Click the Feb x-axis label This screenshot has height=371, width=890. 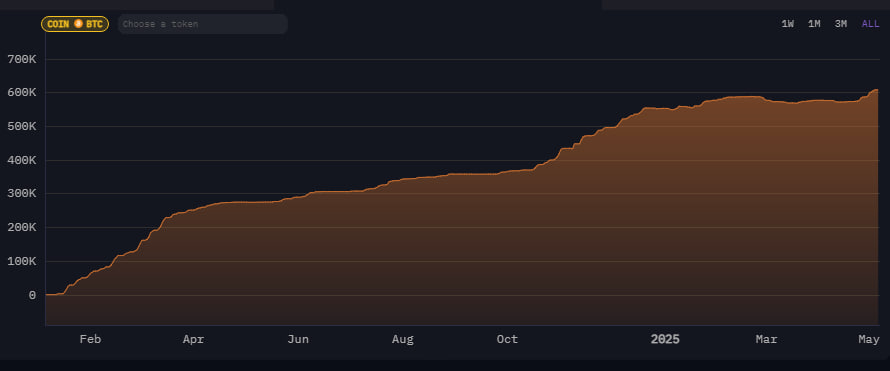90,339
